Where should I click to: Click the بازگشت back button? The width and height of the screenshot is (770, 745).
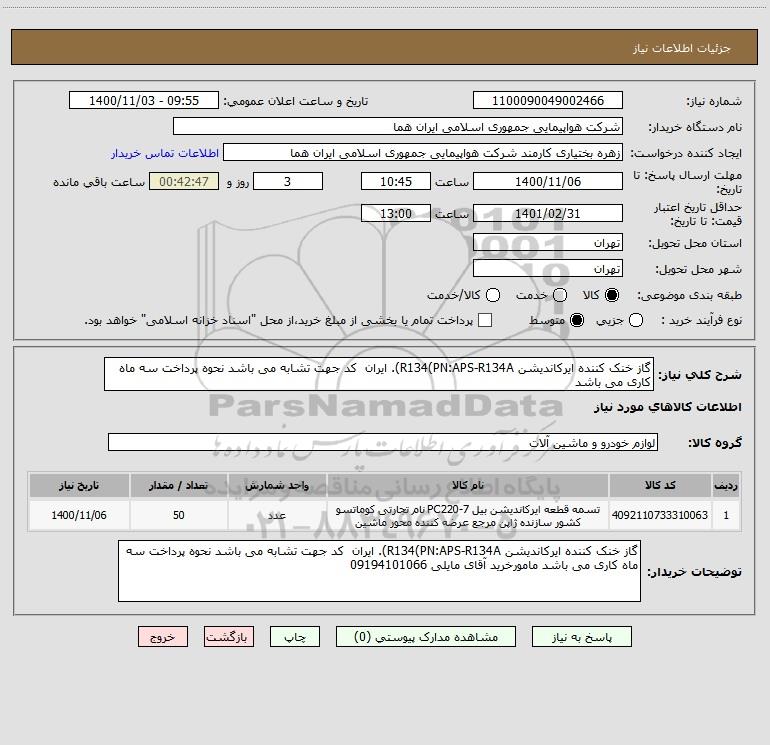229,637
